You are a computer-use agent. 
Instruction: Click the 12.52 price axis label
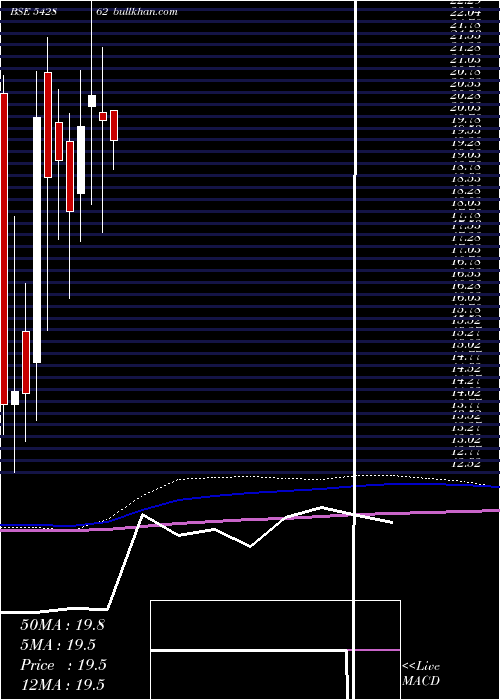(x=466, y=464)
